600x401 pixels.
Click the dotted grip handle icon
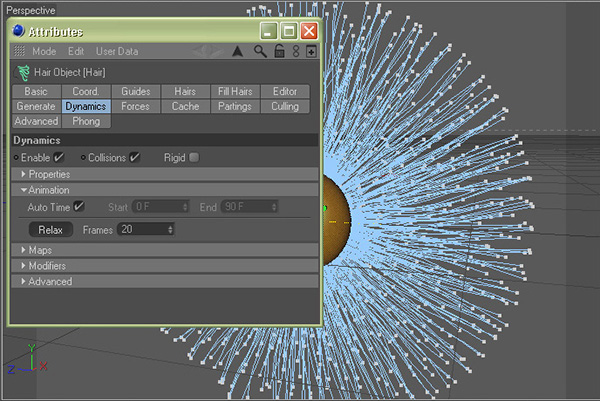click(x=20, y=51)
